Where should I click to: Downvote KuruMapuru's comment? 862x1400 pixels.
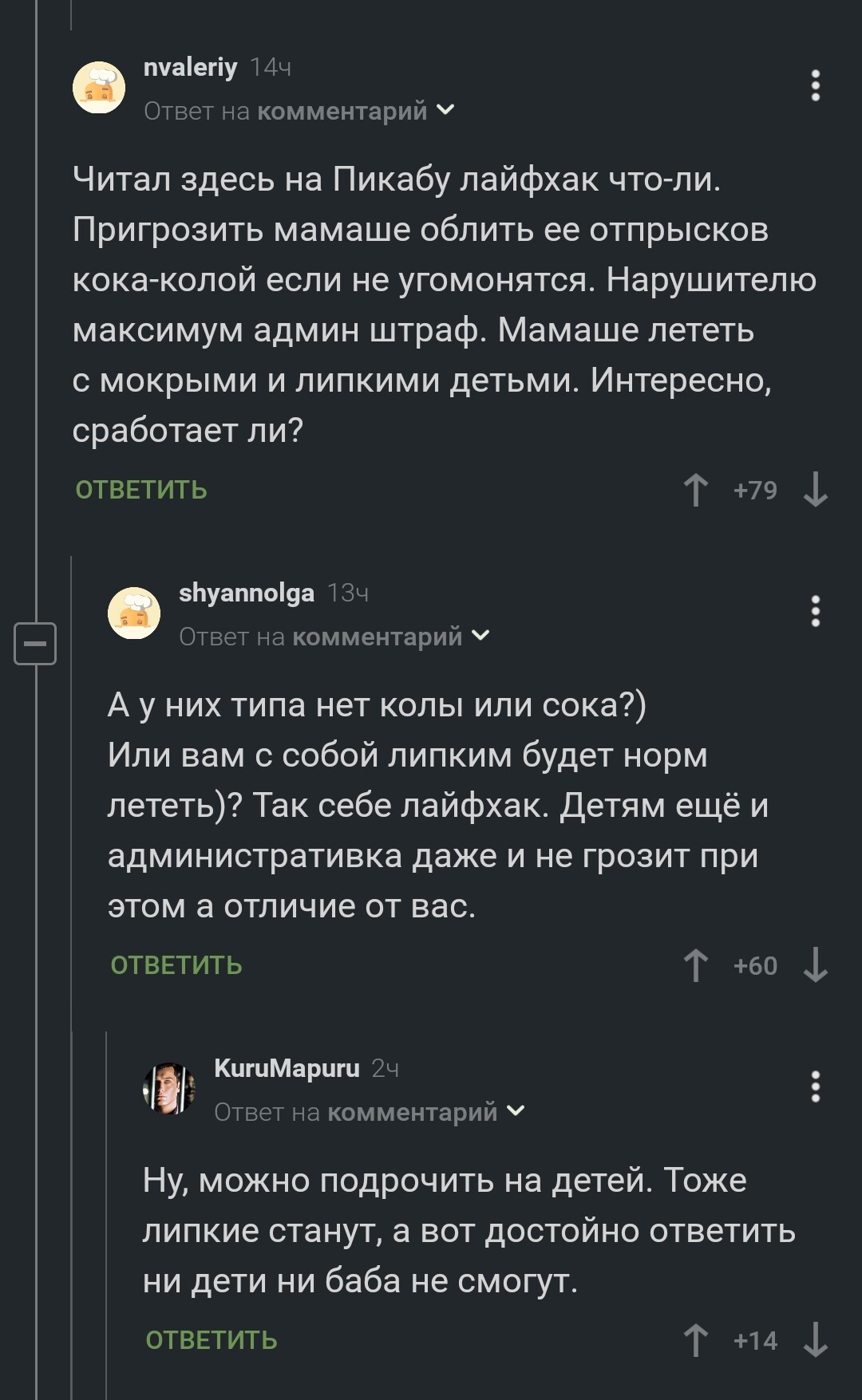tap(815, 1340)
